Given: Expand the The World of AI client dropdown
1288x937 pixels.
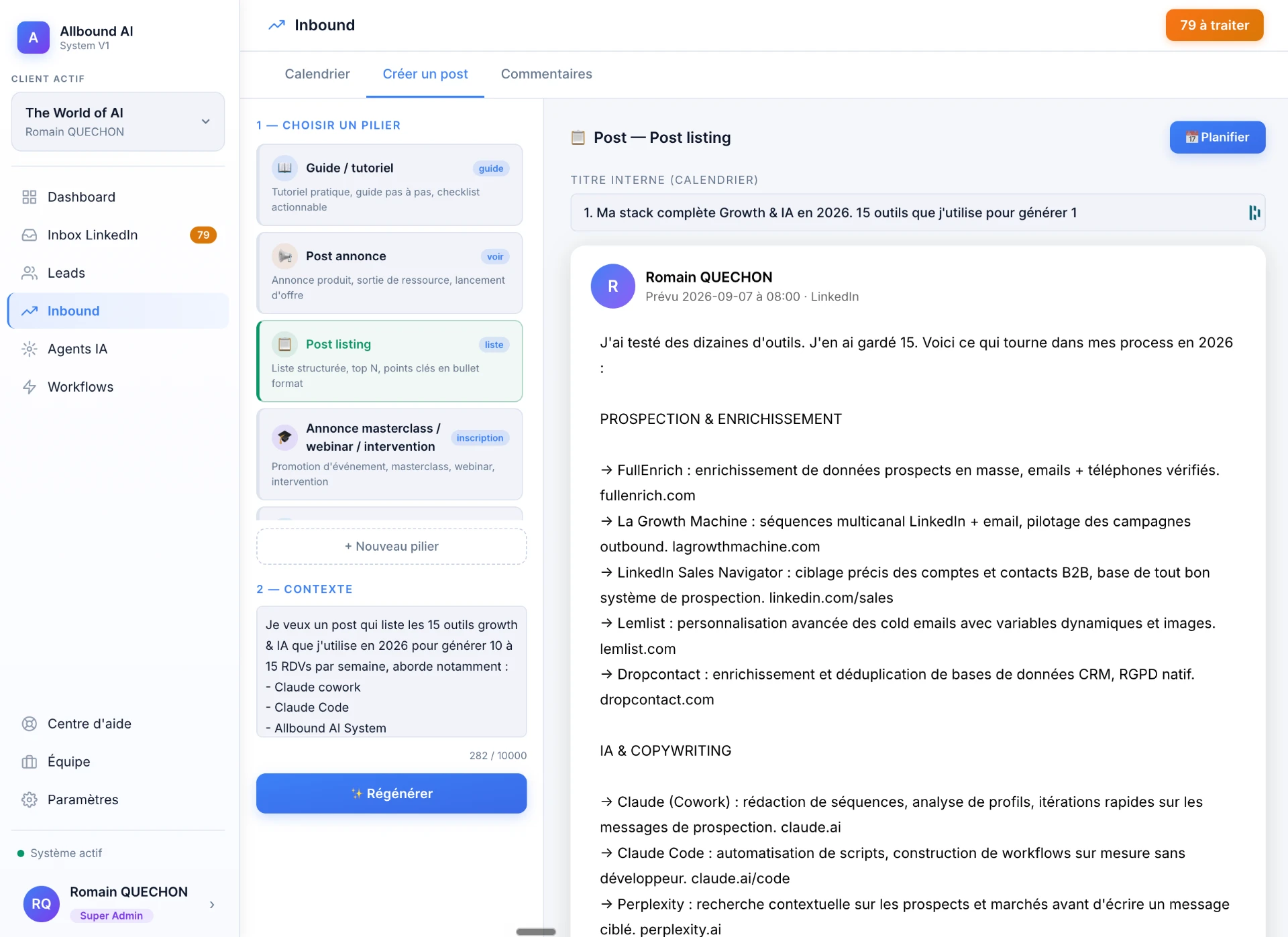Looking at the screenshot, I should click(118, 121).
